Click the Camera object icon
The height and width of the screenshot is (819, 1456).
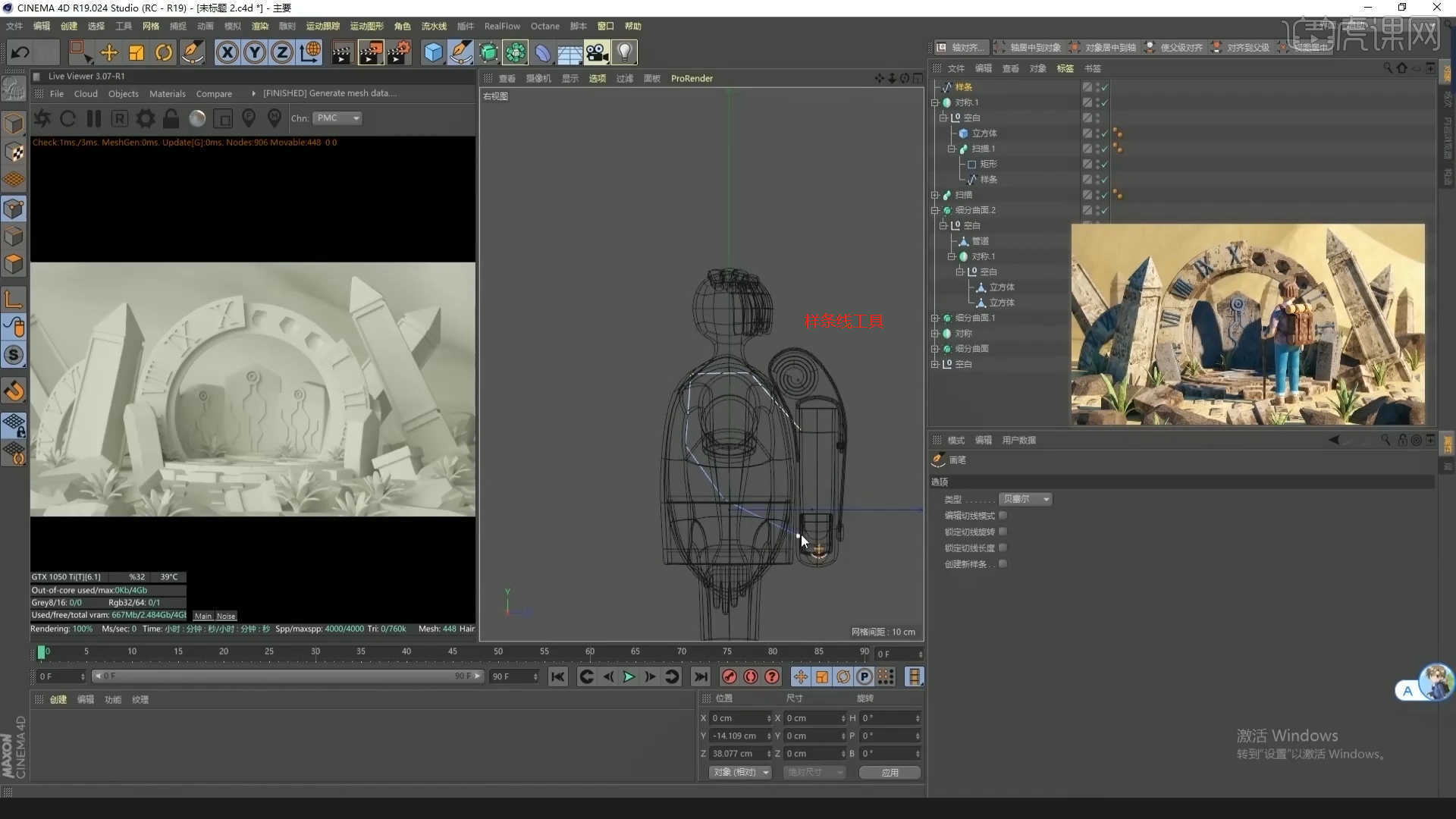tap(597, 52)
